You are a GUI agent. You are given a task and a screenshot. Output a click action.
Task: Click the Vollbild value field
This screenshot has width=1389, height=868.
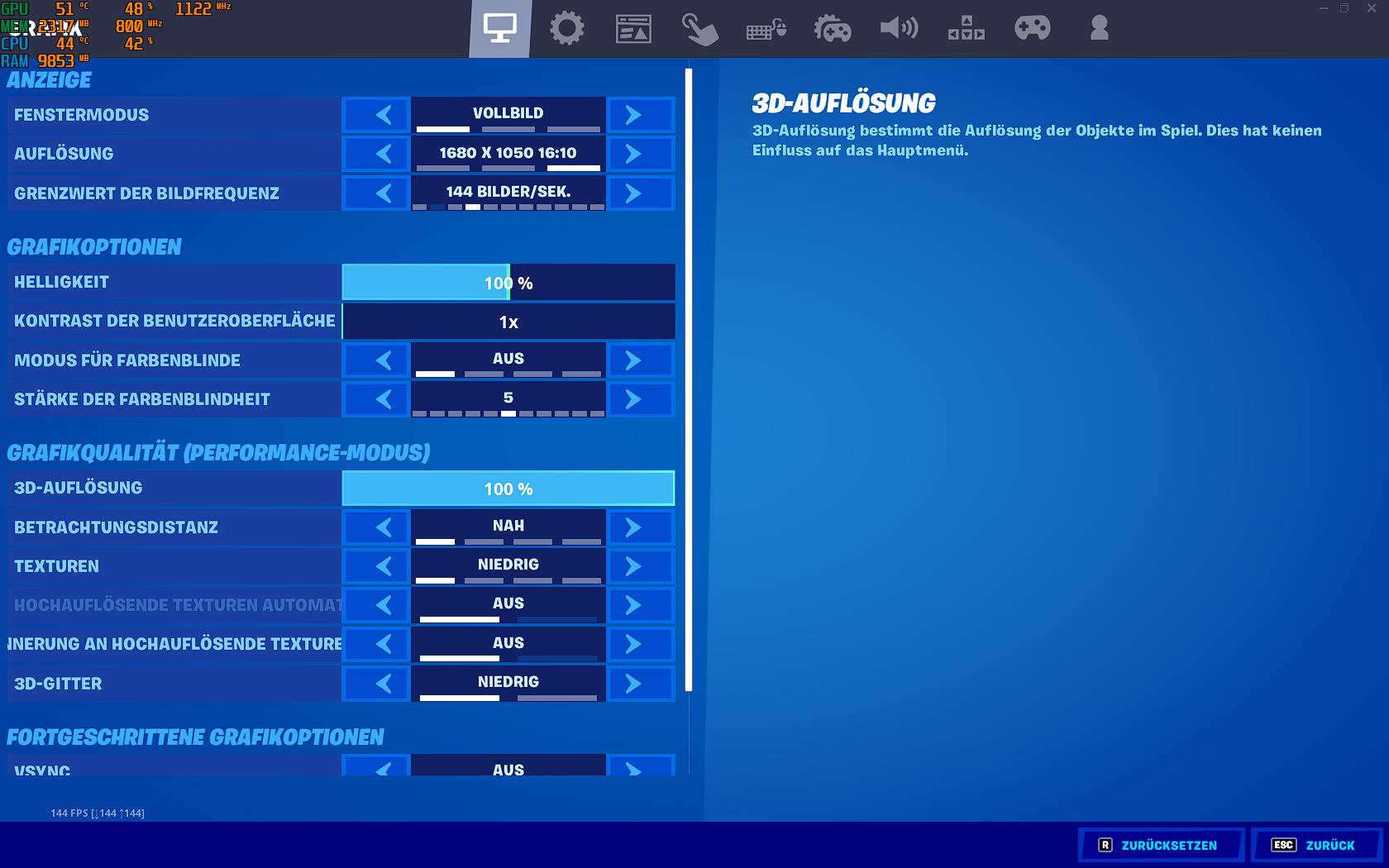point(508,115)
